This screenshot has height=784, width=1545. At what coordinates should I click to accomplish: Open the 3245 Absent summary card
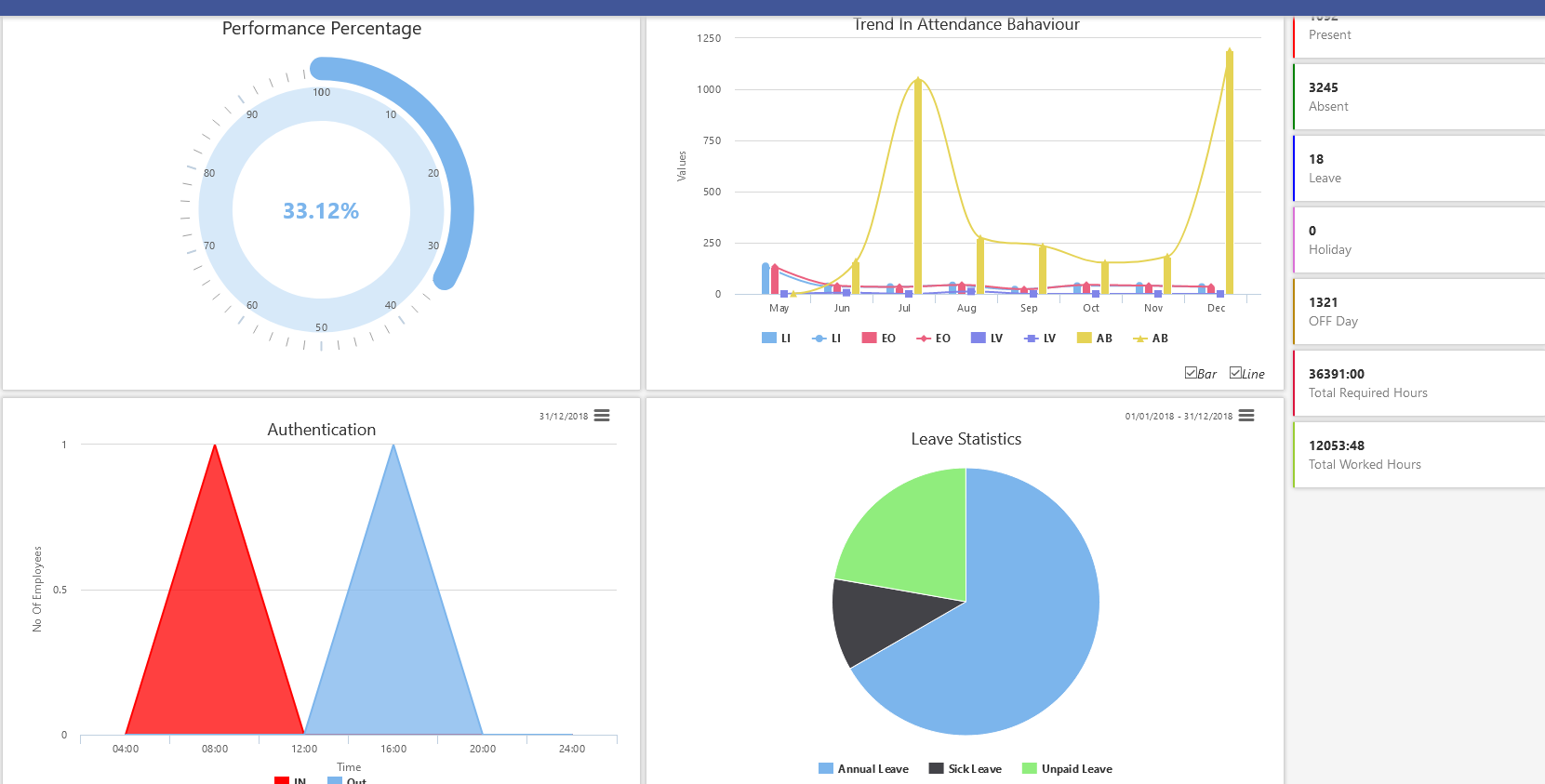(1418, 97)
